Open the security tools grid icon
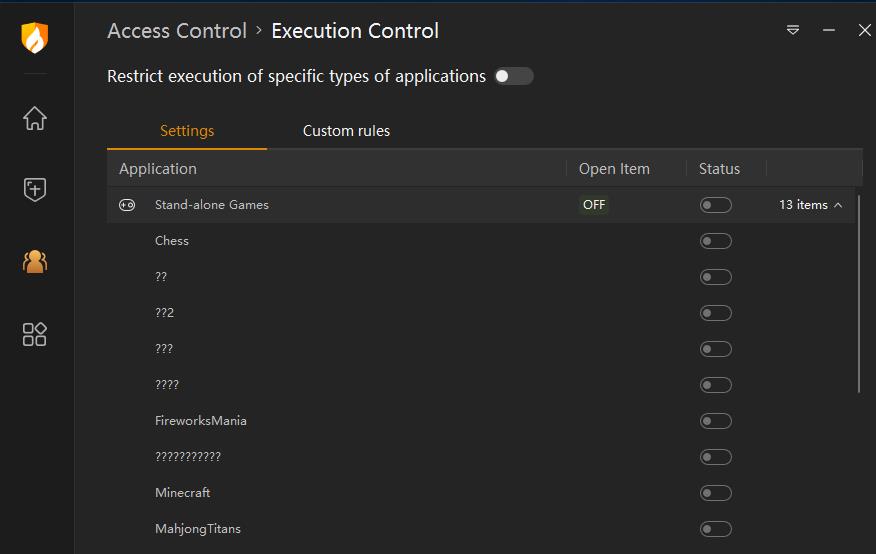This screenshot has height=554, width=876. (35, 334)
